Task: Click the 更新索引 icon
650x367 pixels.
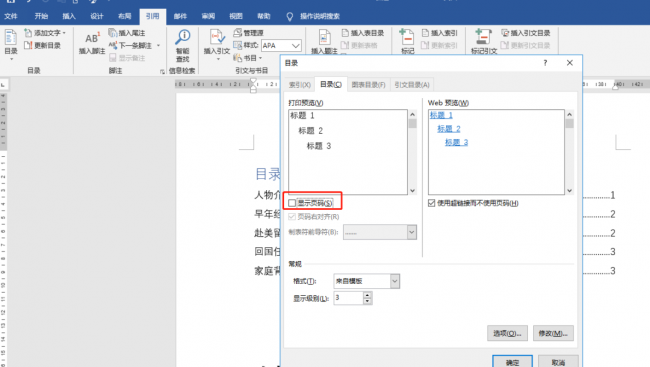Action: coord(425,45)
